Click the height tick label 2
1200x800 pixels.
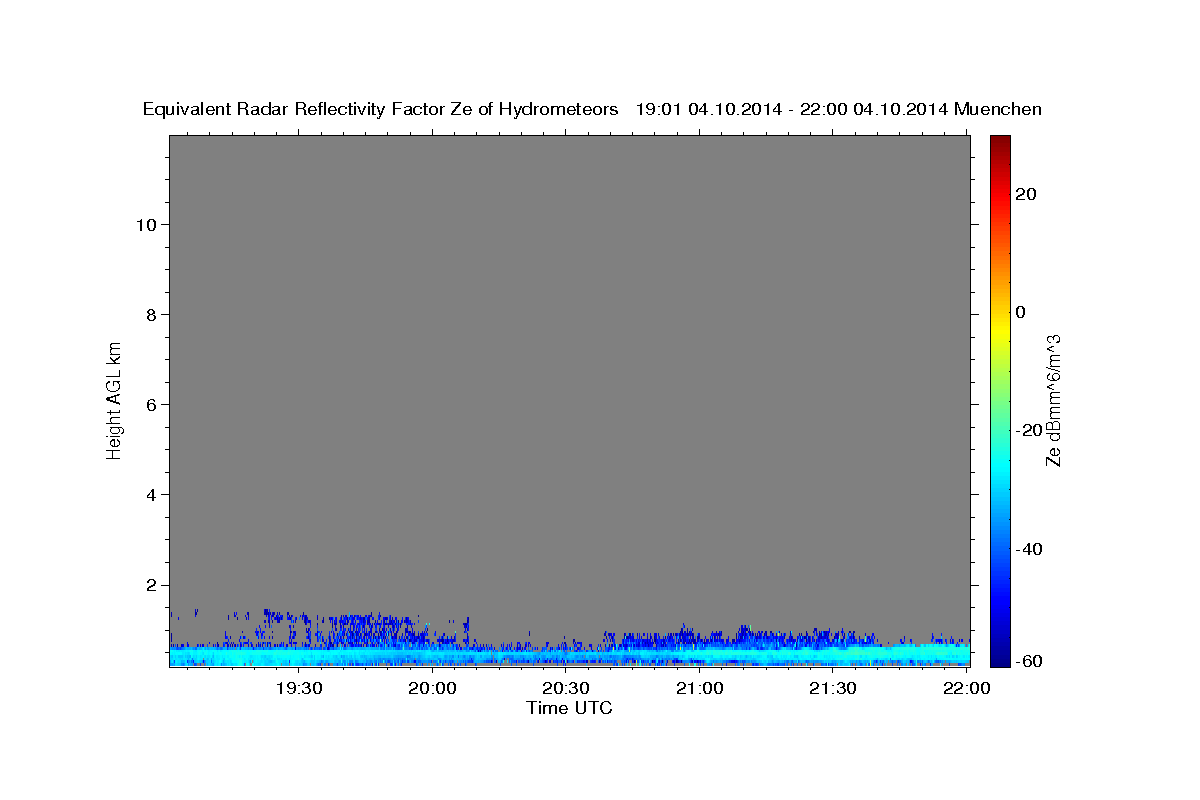click(x=152, y=584)
